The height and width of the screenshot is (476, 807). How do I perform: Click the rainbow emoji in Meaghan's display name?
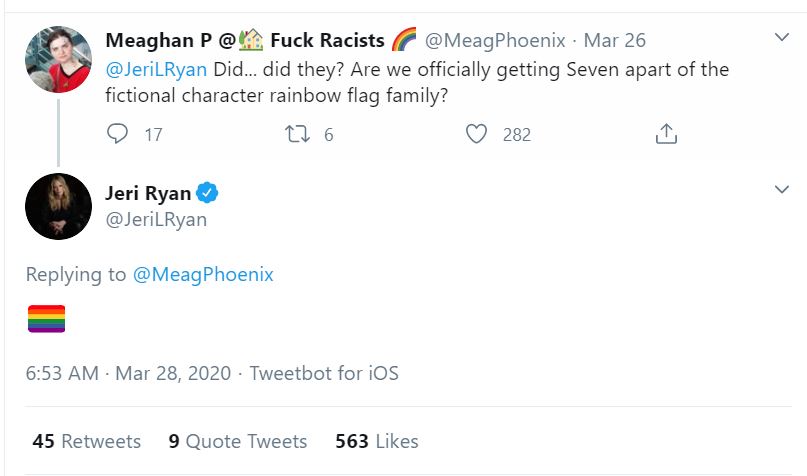pos(404,41)
